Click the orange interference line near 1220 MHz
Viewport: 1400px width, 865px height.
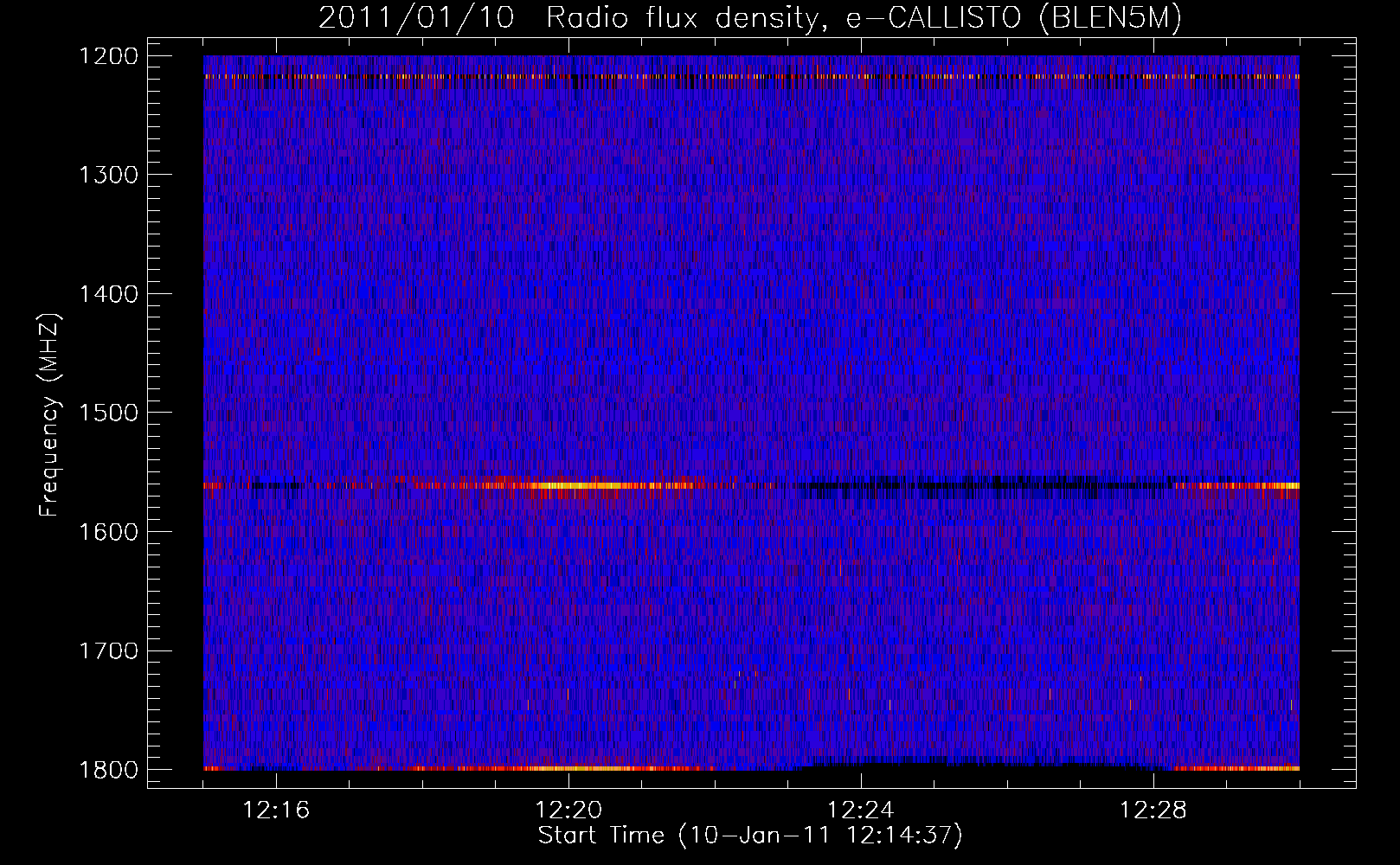coord(751,77)
